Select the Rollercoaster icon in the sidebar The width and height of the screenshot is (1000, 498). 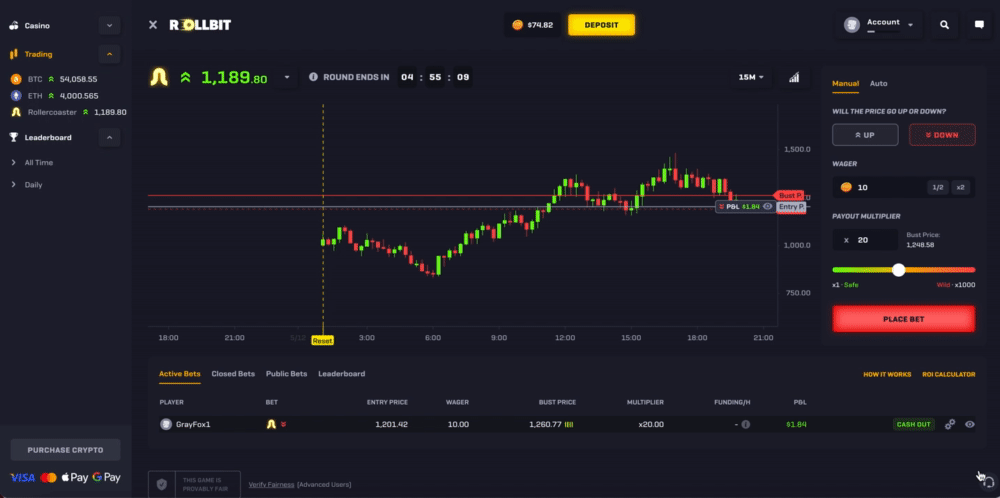(x=16, y=112)
